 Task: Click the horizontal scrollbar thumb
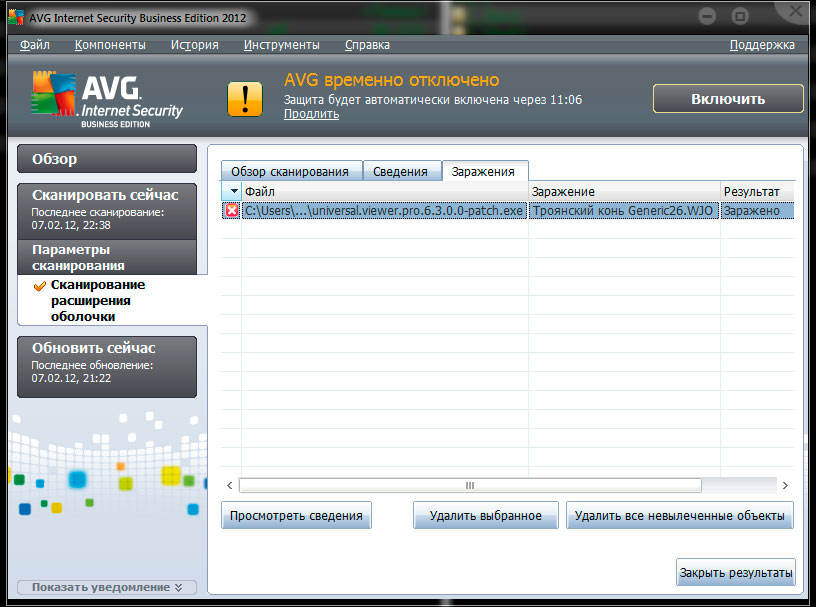tap(470, 485)
